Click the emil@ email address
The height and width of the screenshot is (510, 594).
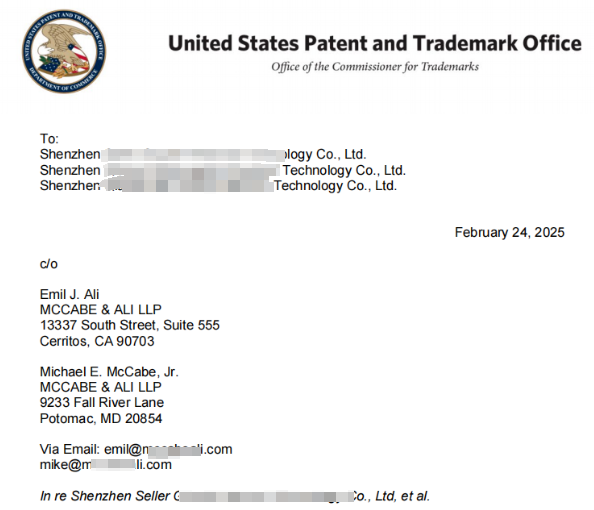click(x=168, y=449)
